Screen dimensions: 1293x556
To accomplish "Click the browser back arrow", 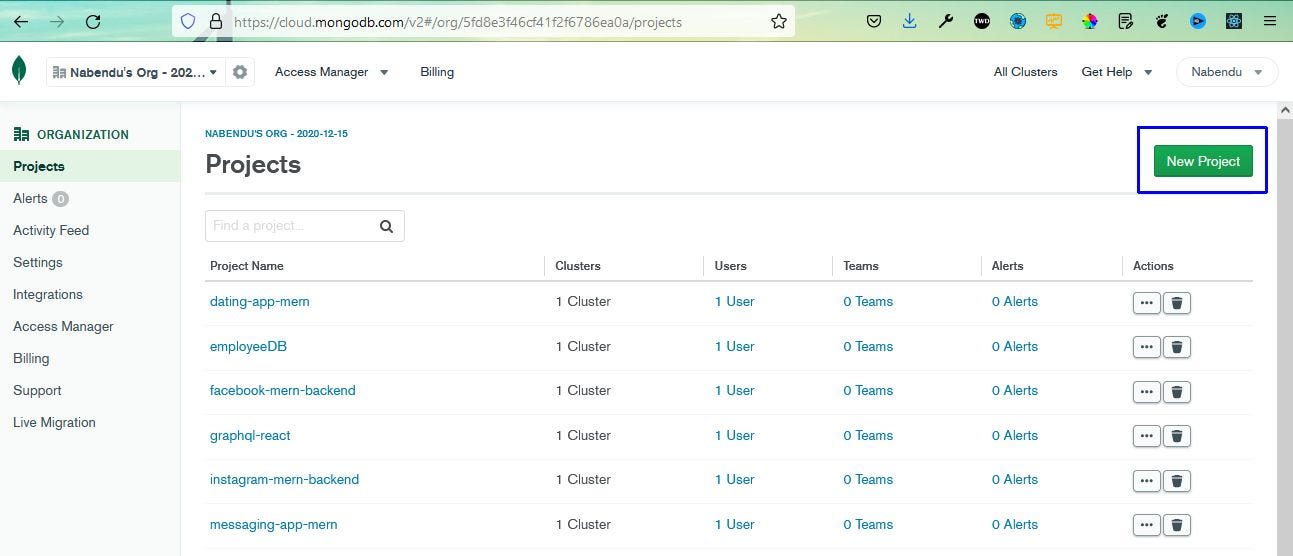I will pyautogui.click(x=21, y=21).
